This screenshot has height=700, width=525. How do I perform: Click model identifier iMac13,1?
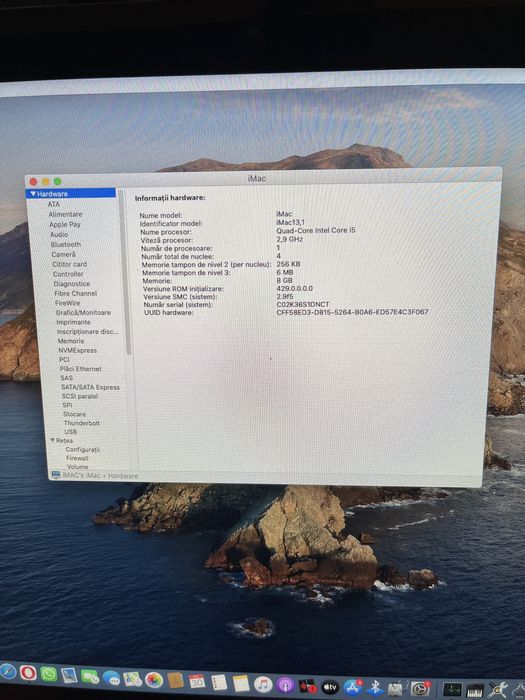[x=290, y=222]
